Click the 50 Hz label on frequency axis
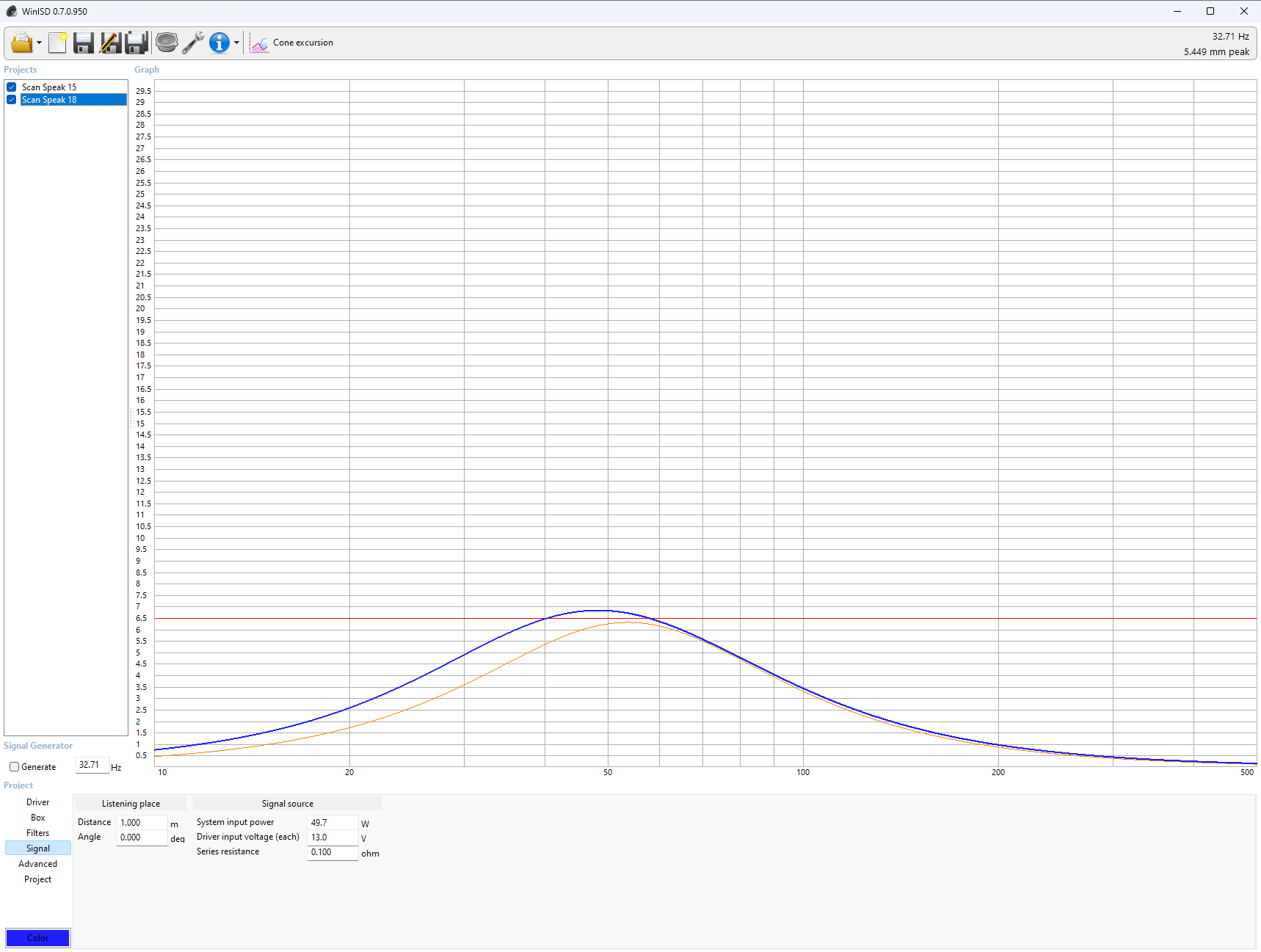 pos(608,772)
